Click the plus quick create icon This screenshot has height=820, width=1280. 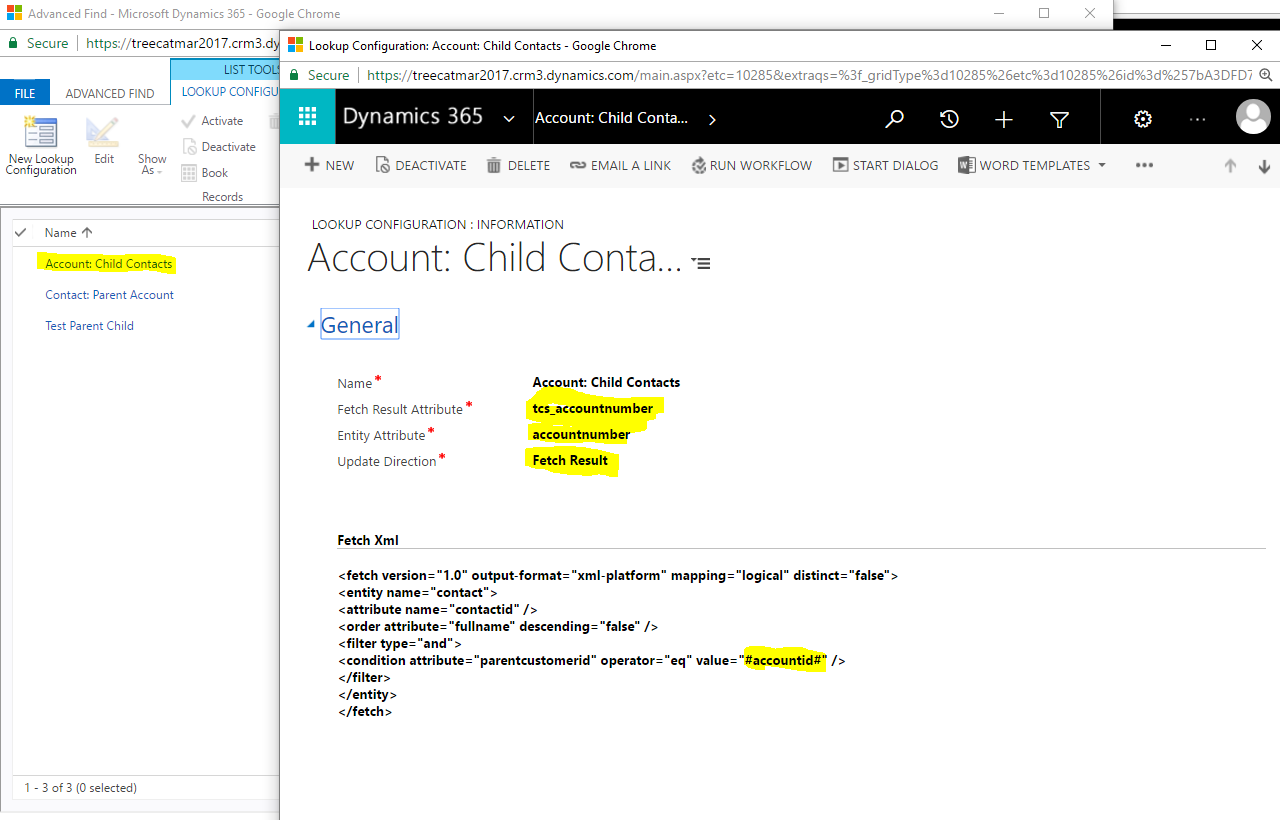[1004, 119]
